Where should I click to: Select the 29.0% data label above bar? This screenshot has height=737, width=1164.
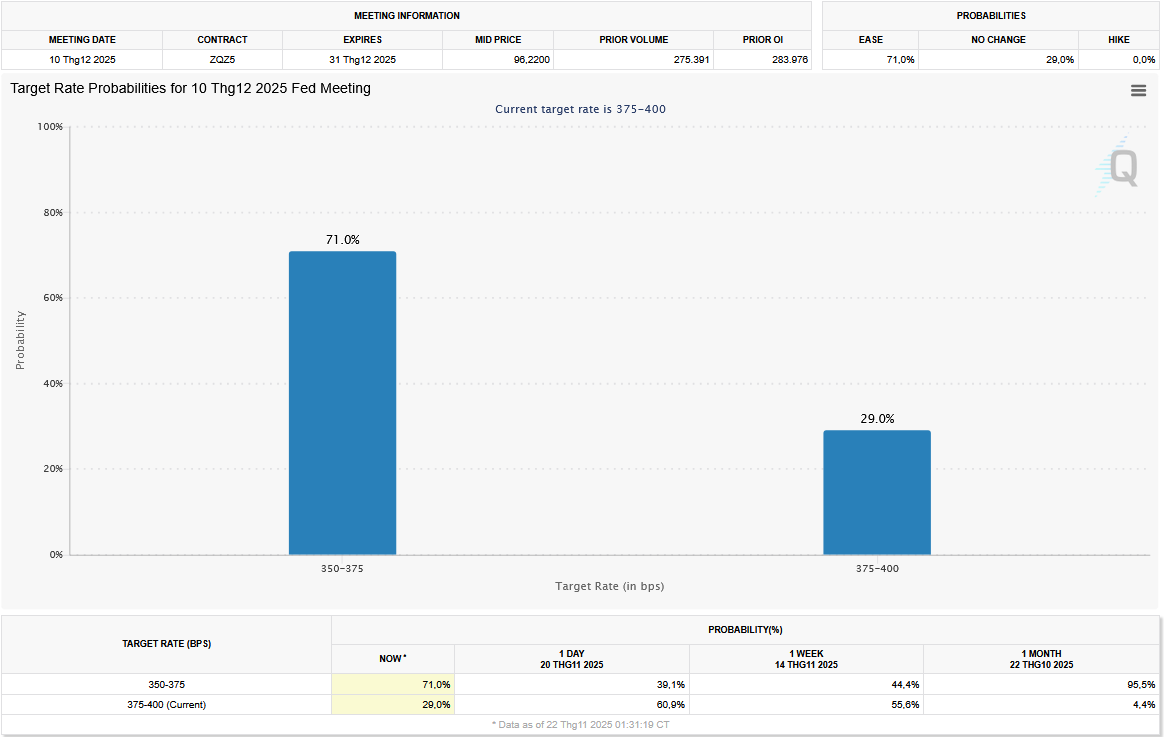pos(877,419)
